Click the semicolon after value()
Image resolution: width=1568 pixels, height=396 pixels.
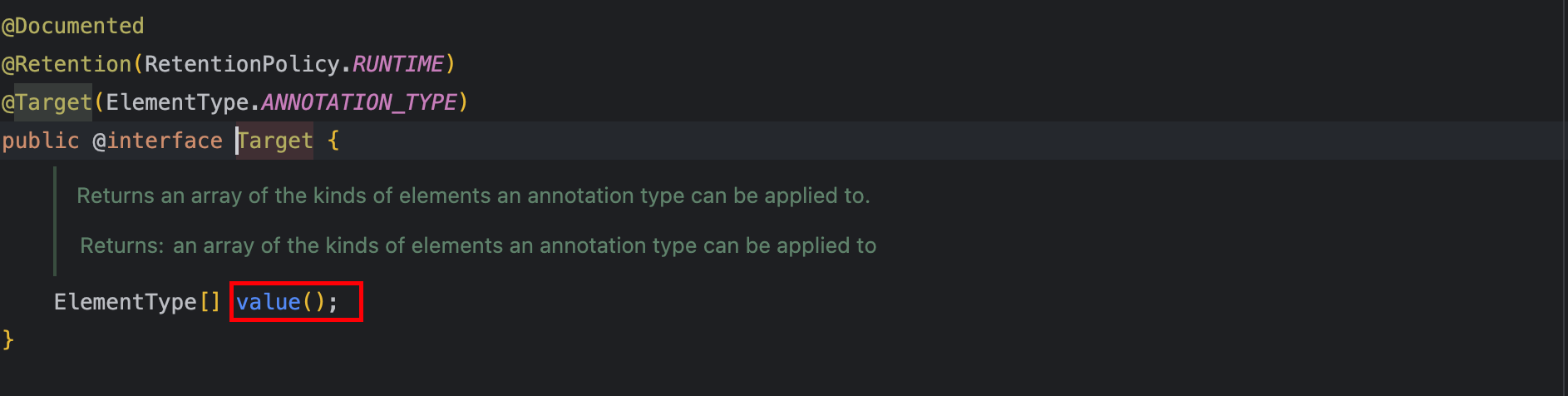pyautogui.click(x=333, y=302)
